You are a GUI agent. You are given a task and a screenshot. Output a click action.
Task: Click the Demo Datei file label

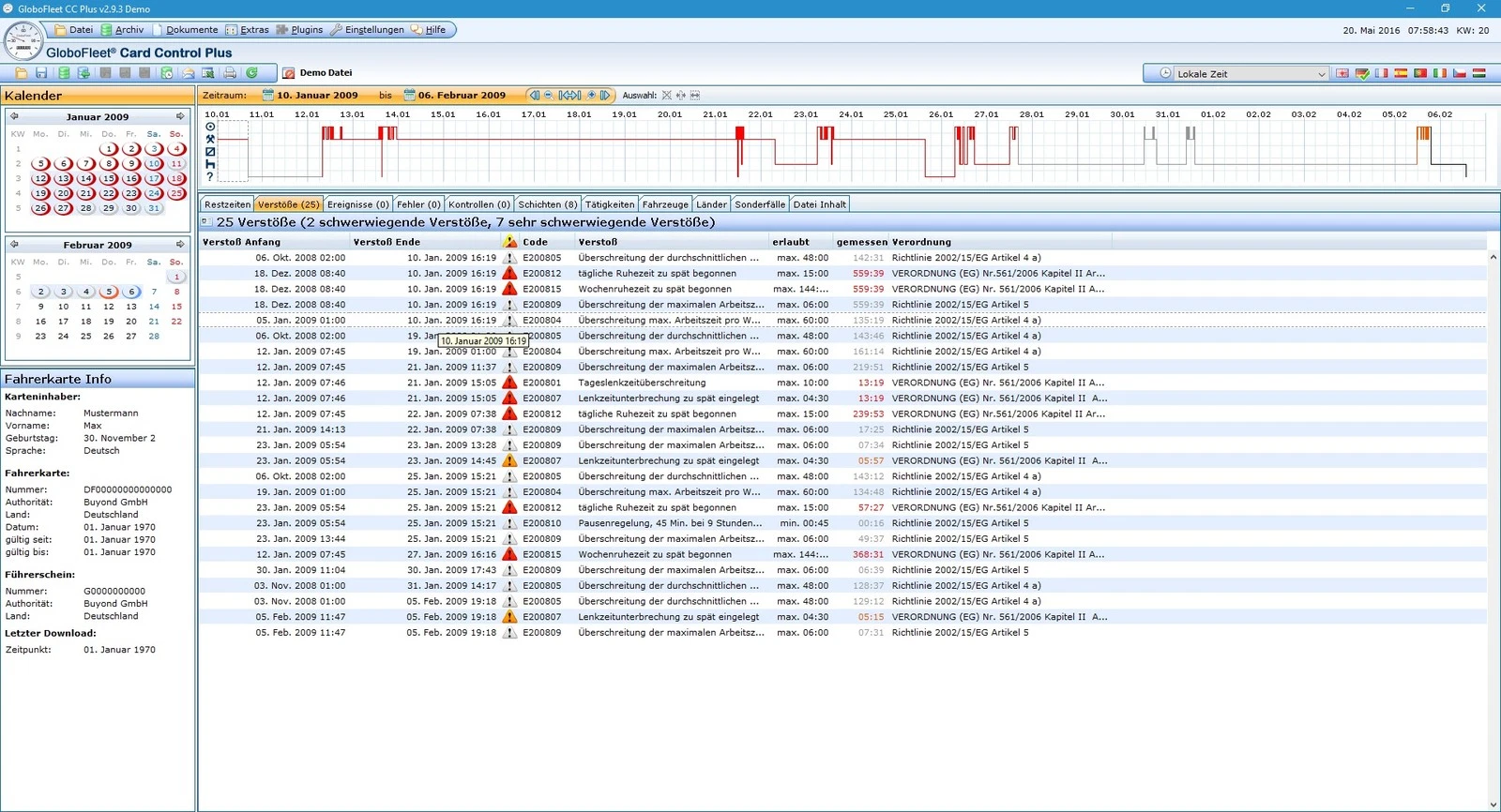[x=326, y=72]
